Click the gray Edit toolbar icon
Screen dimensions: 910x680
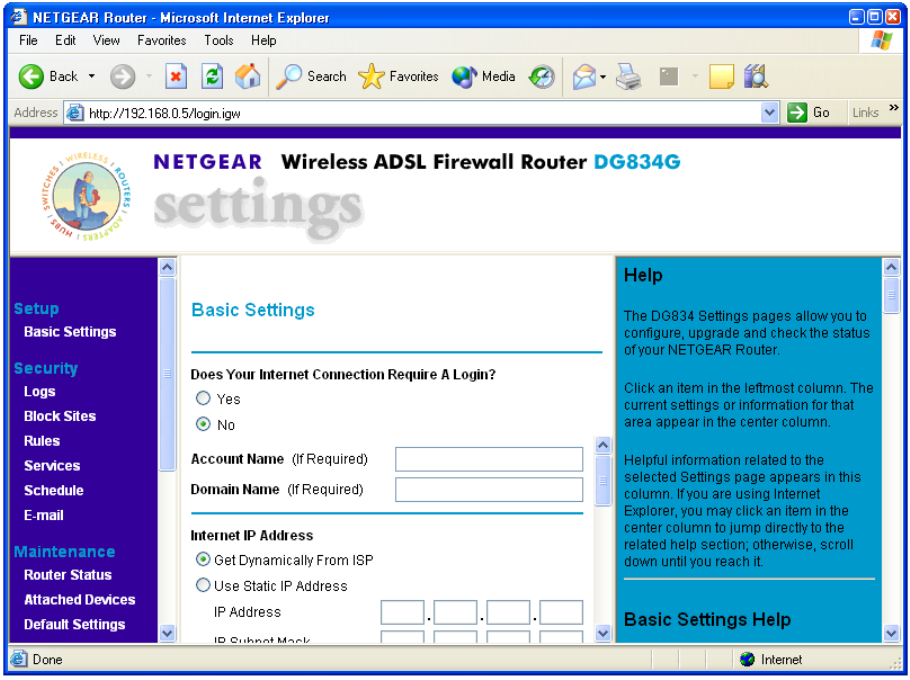(669, 76)
